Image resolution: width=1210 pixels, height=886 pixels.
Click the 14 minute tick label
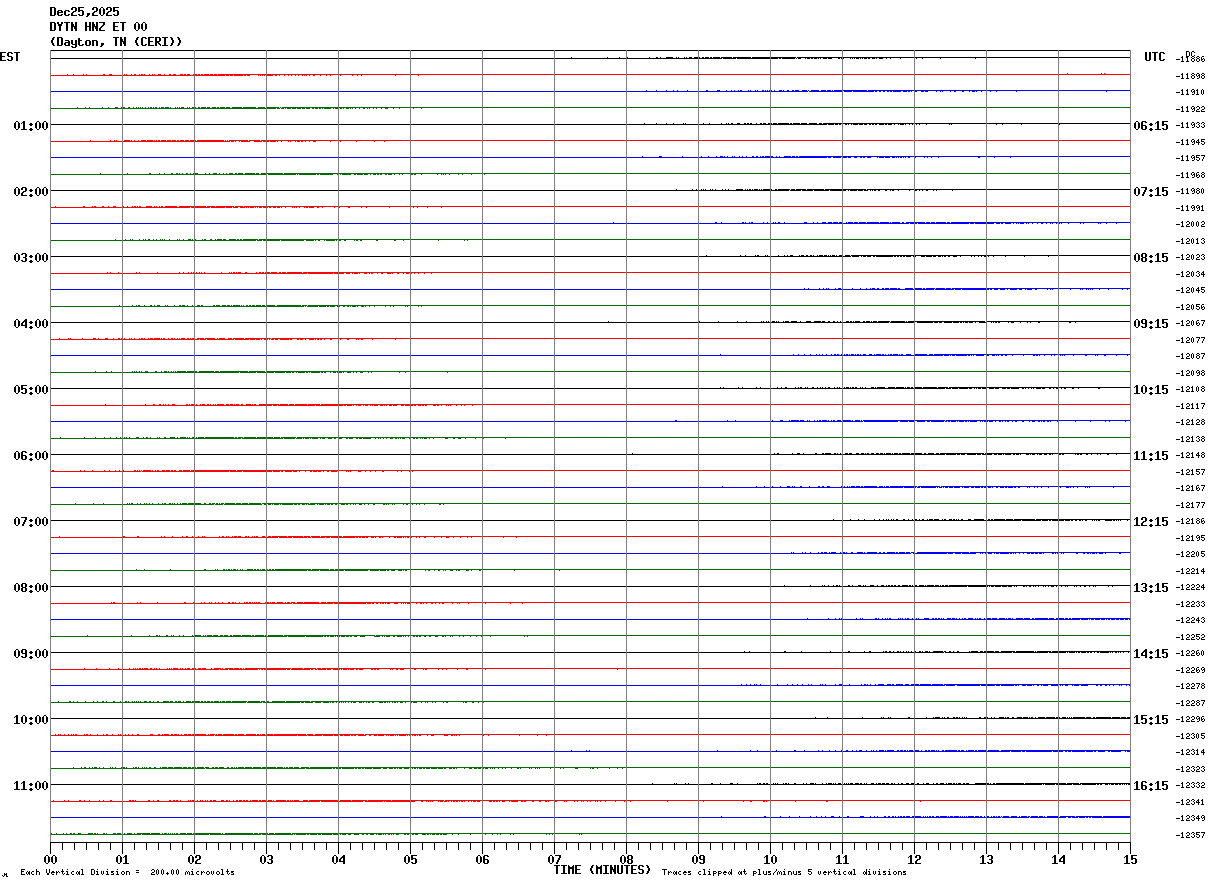1058,859
